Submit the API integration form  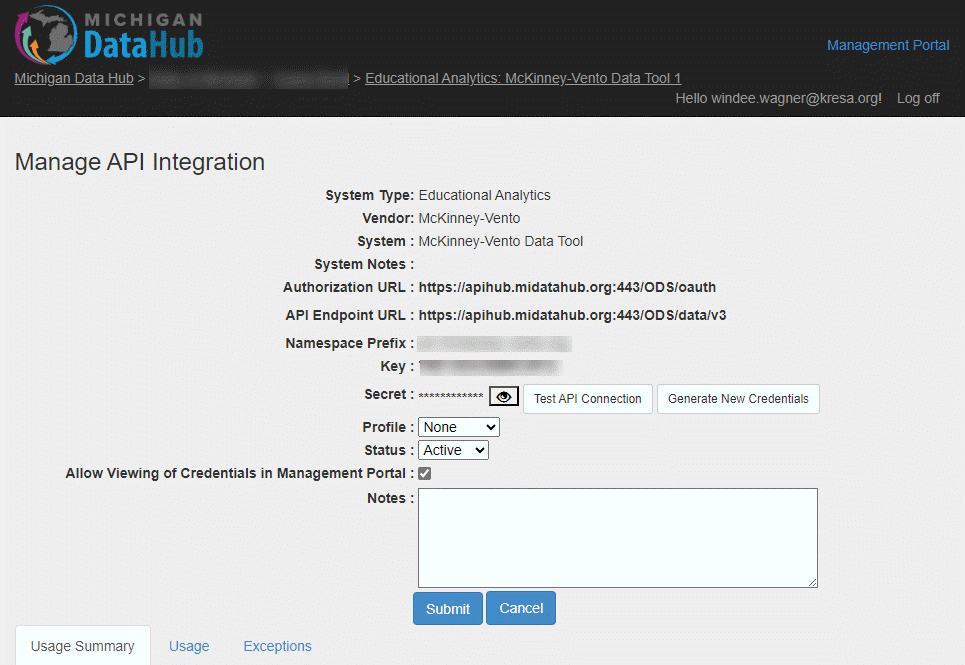click(447, 608)
